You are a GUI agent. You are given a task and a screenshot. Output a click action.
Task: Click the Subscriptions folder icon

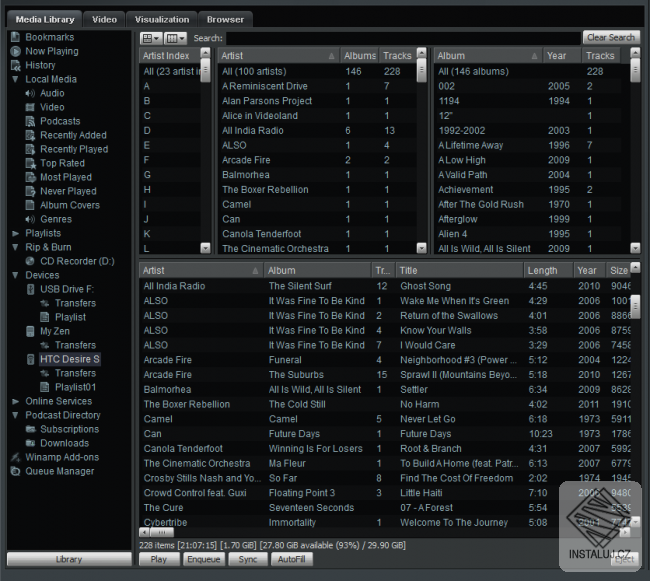[30, 429]
